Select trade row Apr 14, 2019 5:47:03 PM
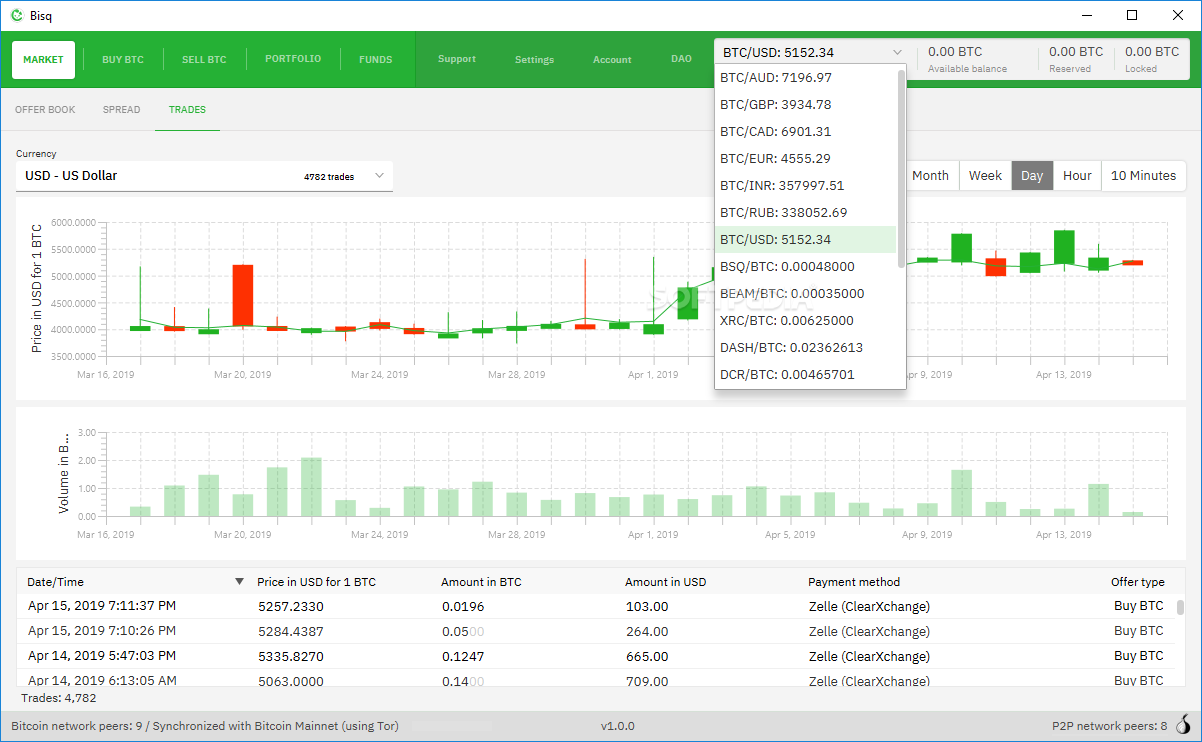This screenshot has width=1202, height=742. (596, 656)
